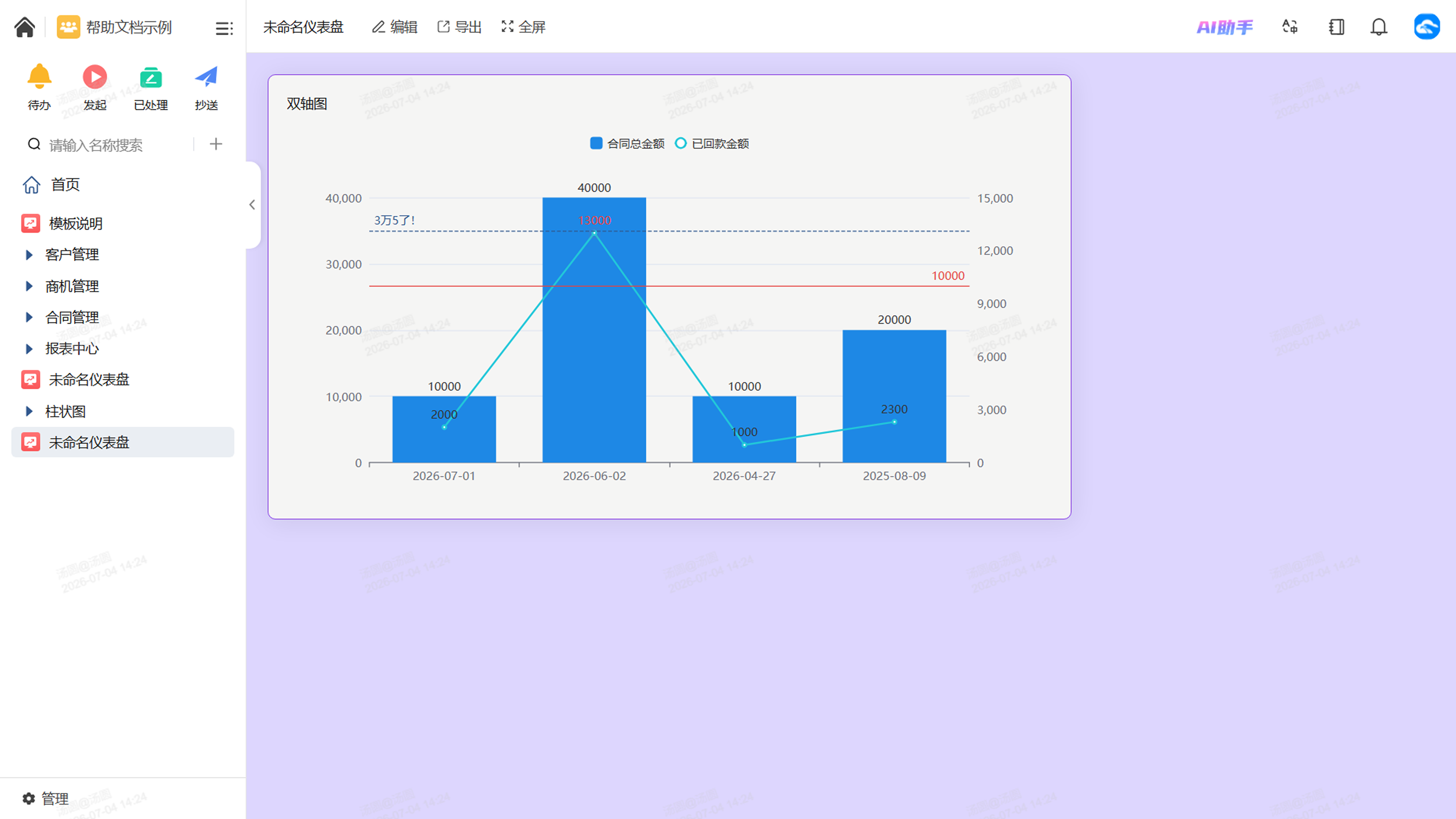Open the notification bell in header
Screen dimensions: 1456x819
(x=1379, y=27)
